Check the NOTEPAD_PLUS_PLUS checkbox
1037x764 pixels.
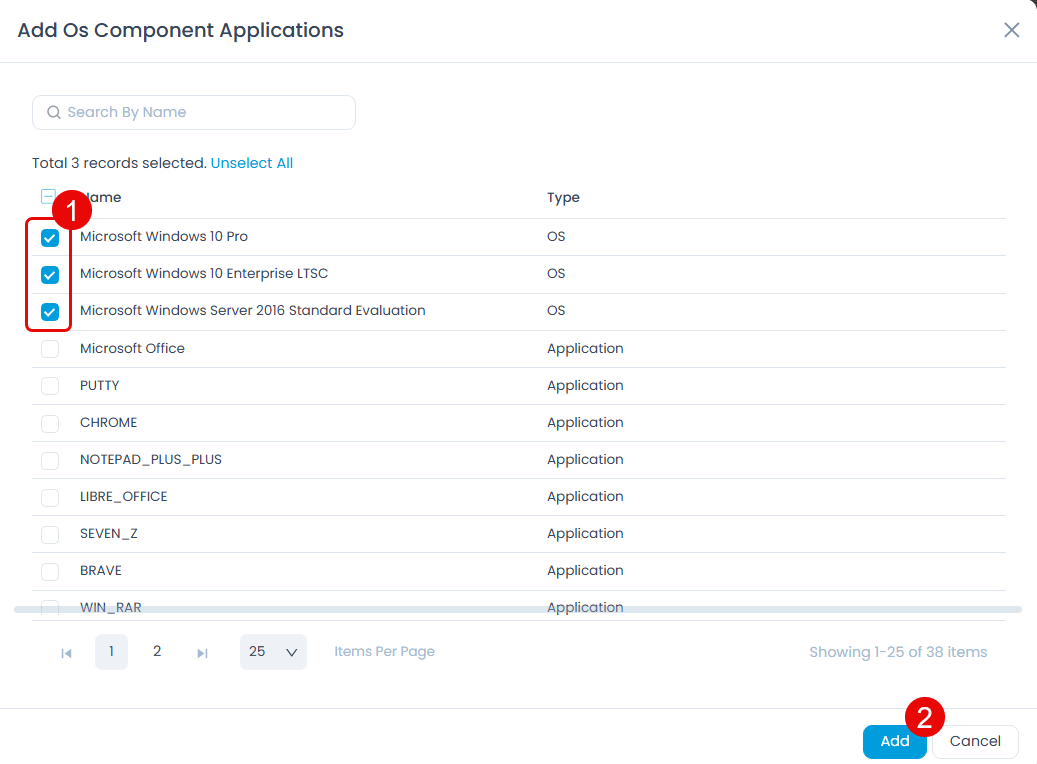coord(49,460)
